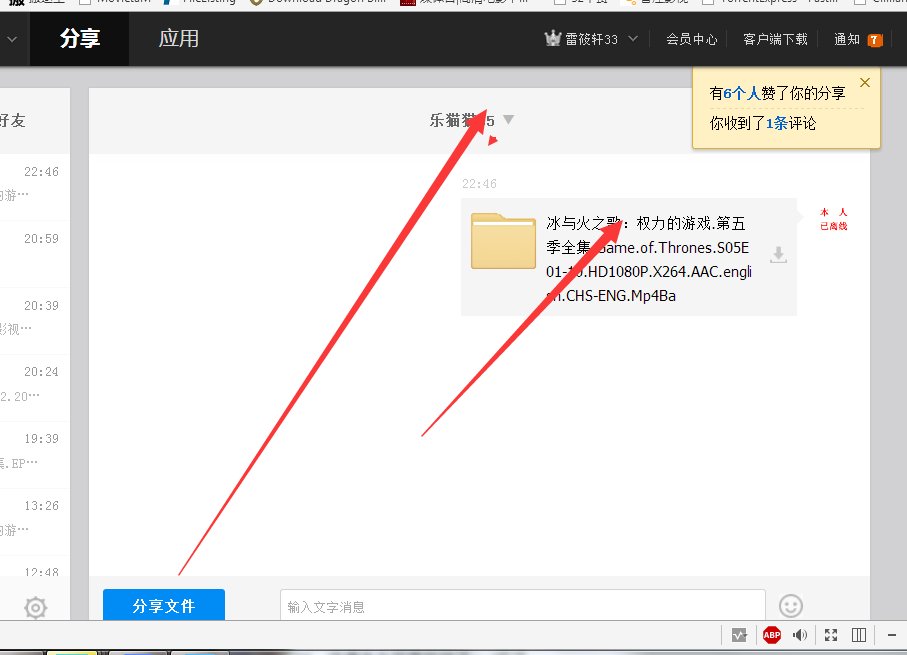The image size is (907, 655).
Task: Open the network speed indicator in the status bar
Action: (x=741, y=634)
